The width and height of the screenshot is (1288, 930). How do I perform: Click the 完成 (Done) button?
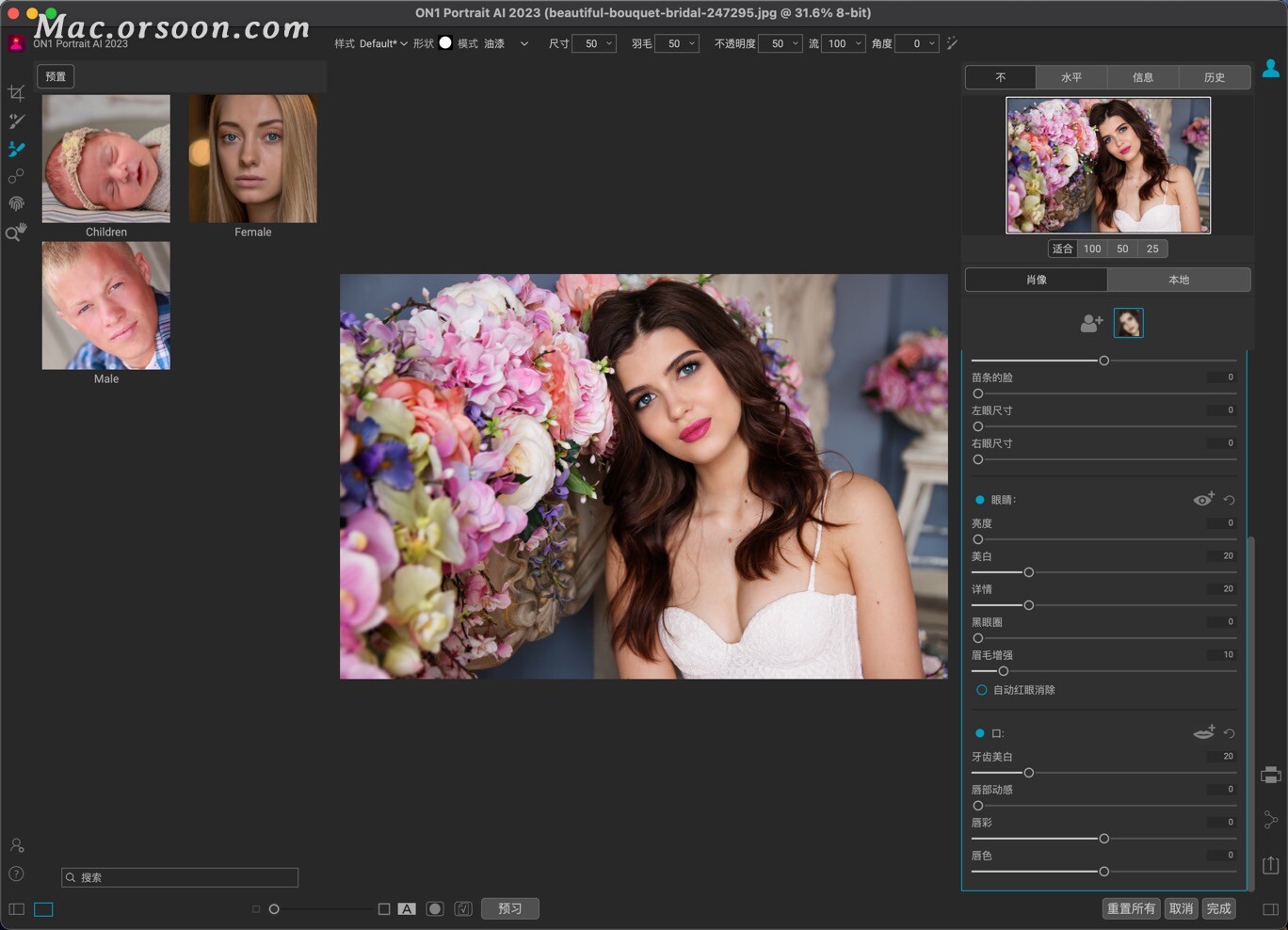tap(1219, 908)
